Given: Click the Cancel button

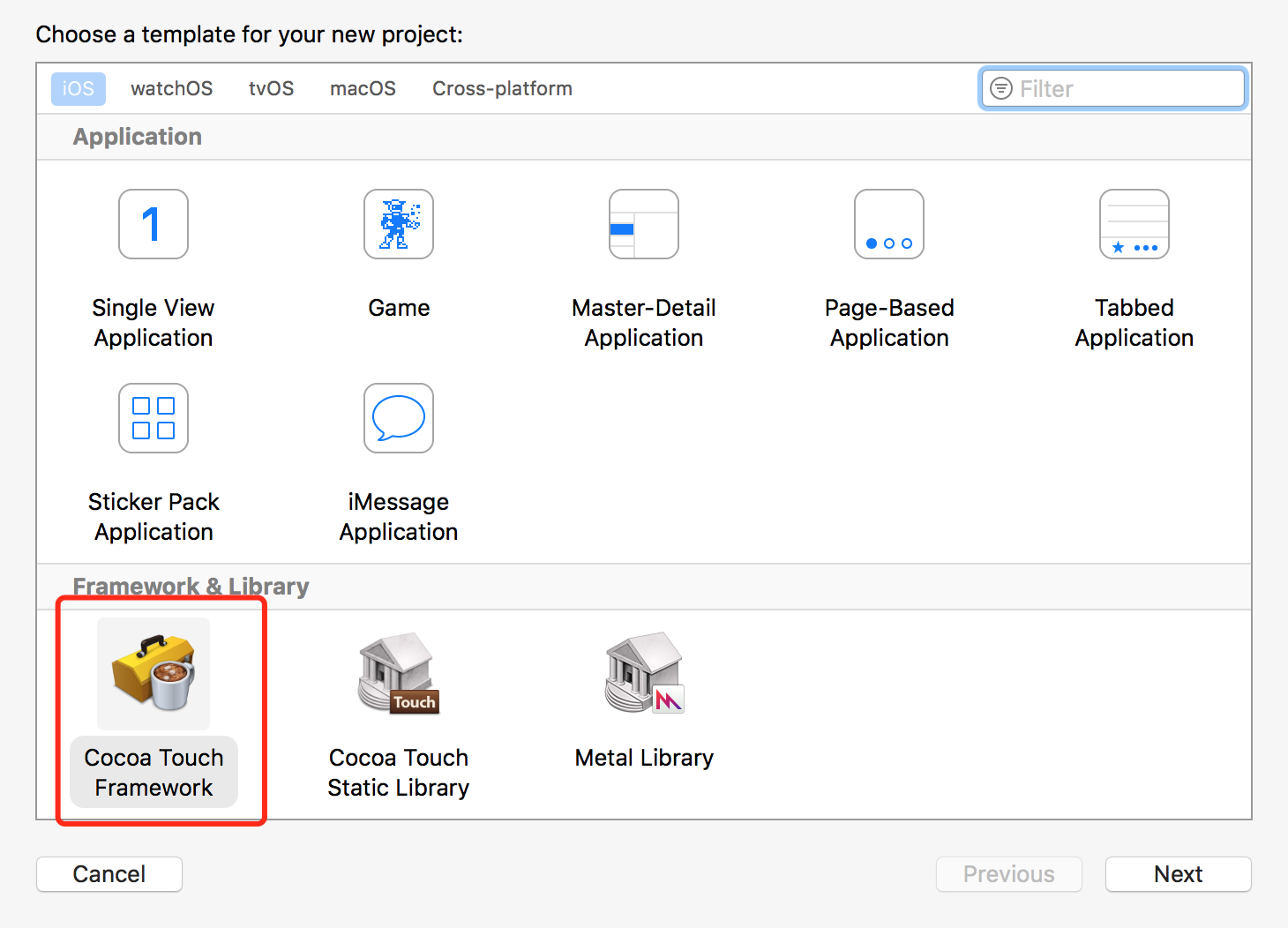Looking at the screenshot, I should click(109, 874).
